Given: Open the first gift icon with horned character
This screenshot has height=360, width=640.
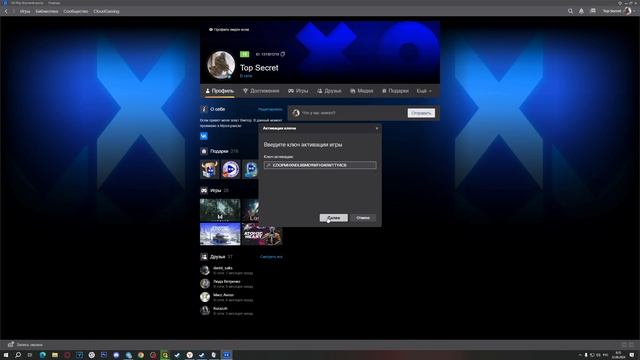Looking at the screenshot, I should click(210, 169).
